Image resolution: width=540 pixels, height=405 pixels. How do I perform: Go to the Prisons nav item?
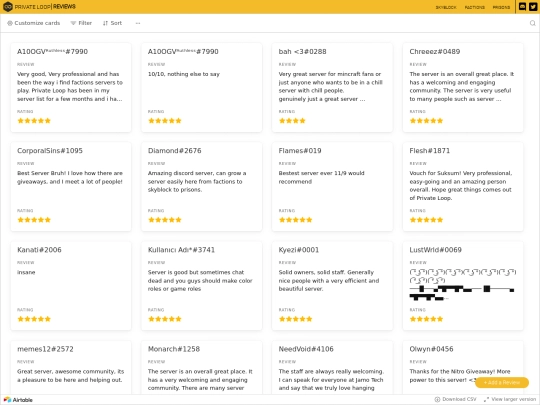[x=501, y=7]
